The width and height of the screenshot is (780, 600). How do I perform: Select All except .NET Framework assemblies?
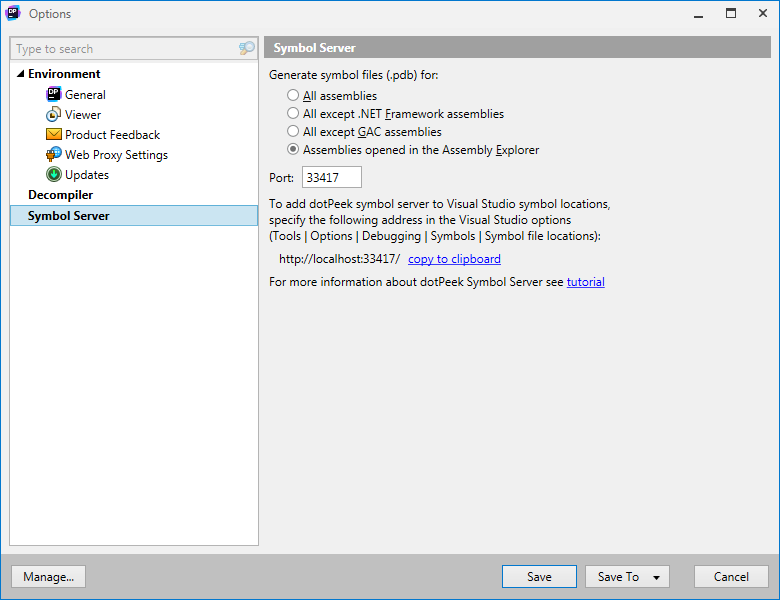293,113
